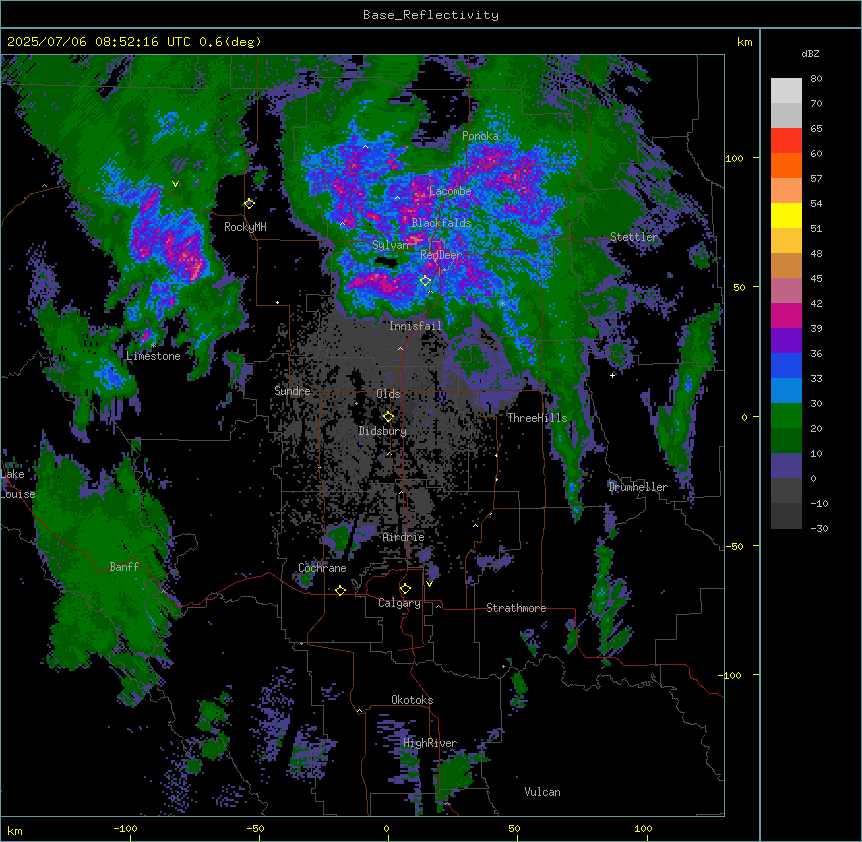Click the Innisfail city label
This screenshot has width=862, height=842.
point(415,326)
